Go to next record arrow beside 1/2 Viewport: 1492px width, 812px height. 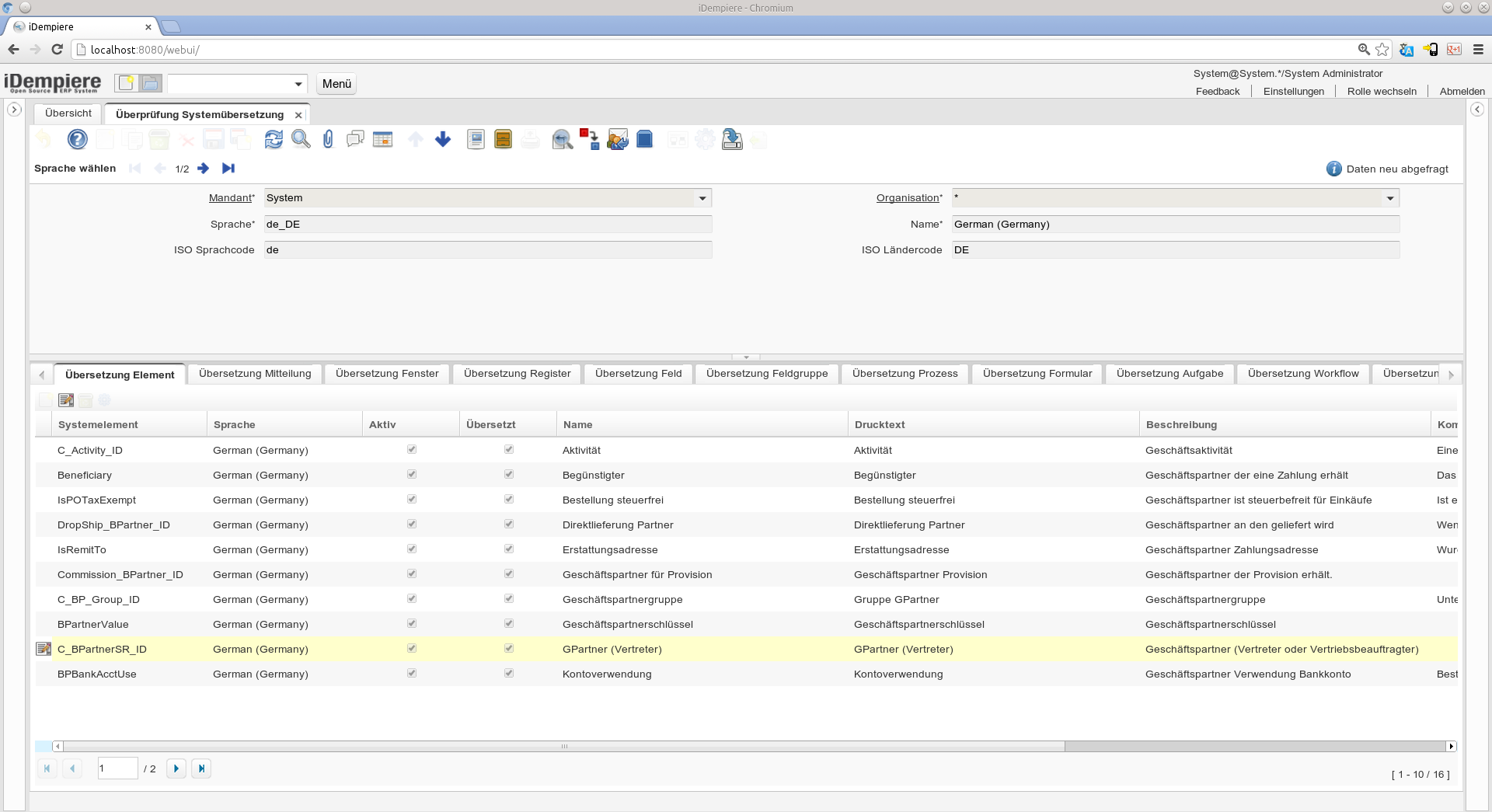coord(204,169)
